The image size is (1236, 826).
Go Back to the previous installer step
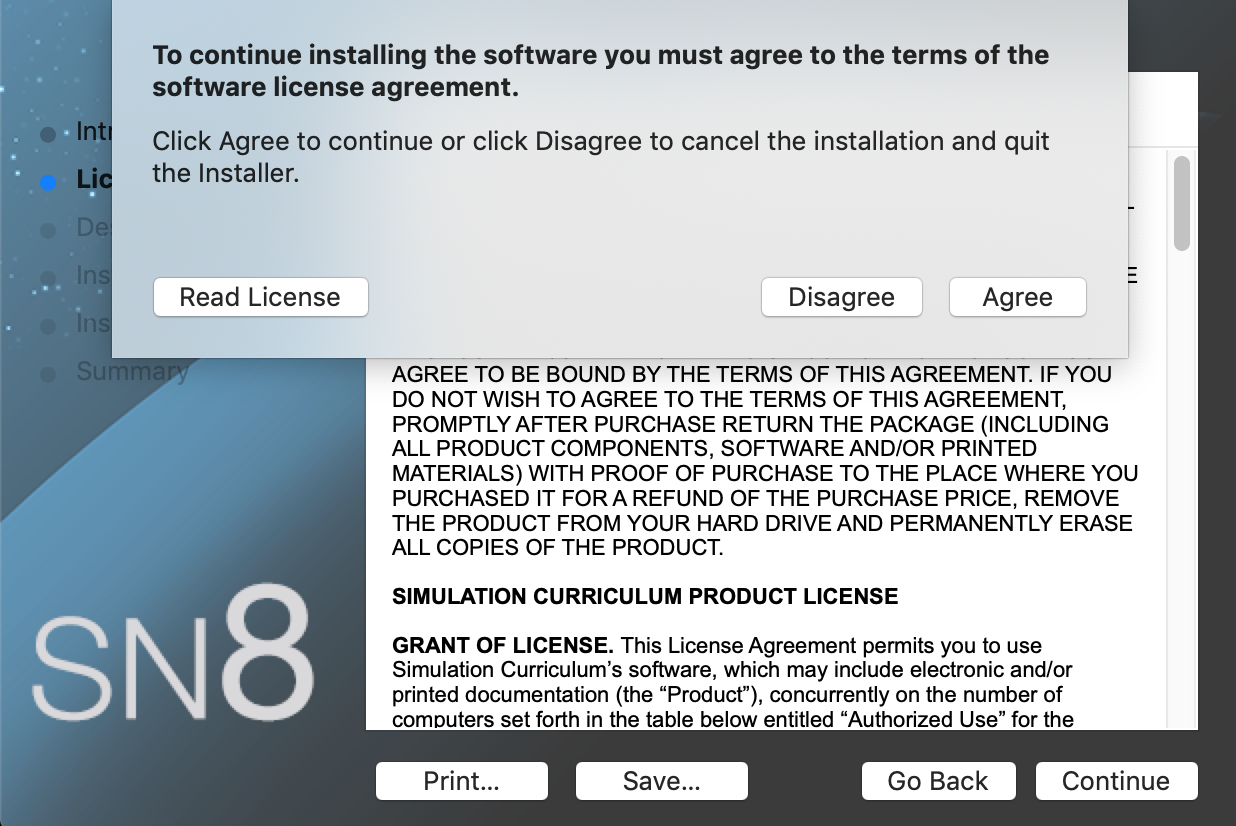938,781
